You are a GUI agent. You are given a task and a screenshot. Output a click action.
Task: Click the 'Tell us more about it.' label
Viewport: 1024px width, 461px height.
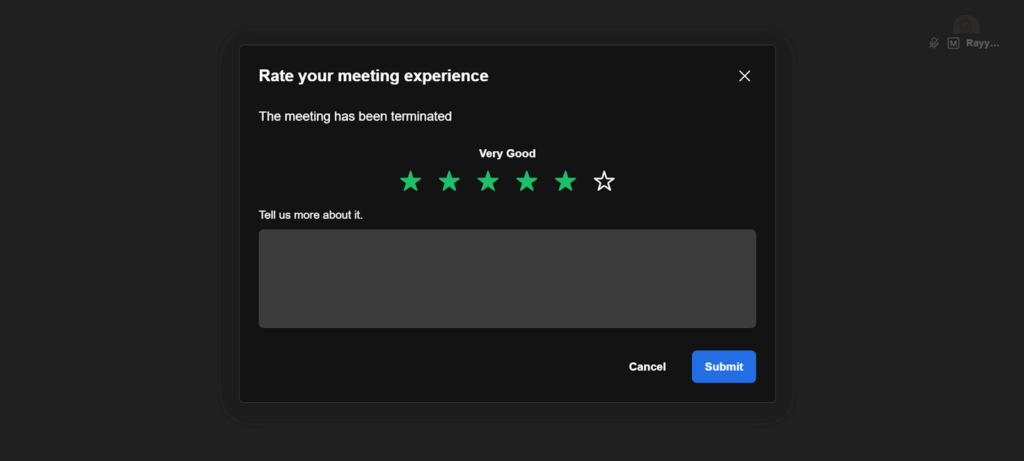coord(310,215)
